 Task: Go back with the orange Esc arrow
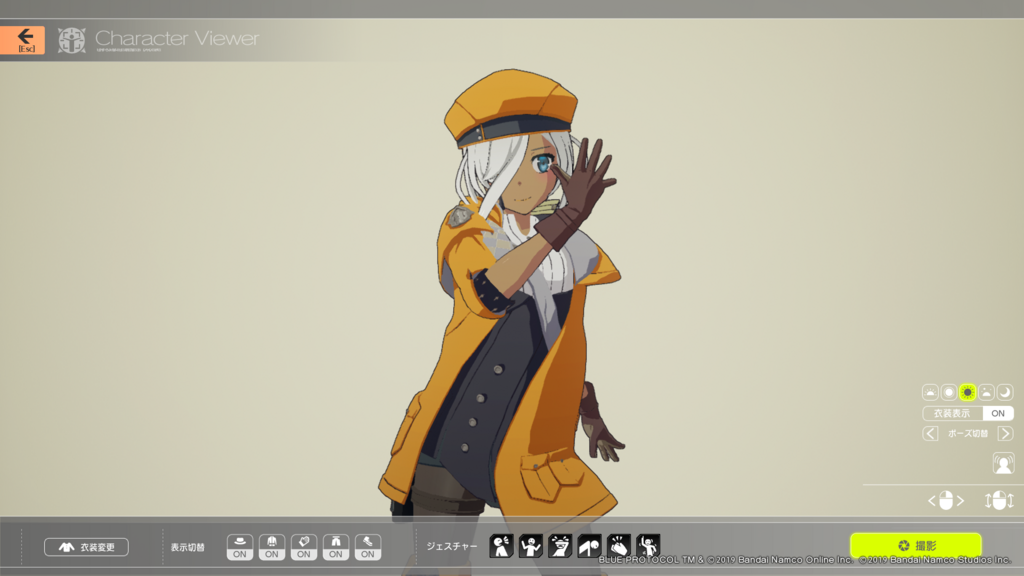[x=23, y=40]
